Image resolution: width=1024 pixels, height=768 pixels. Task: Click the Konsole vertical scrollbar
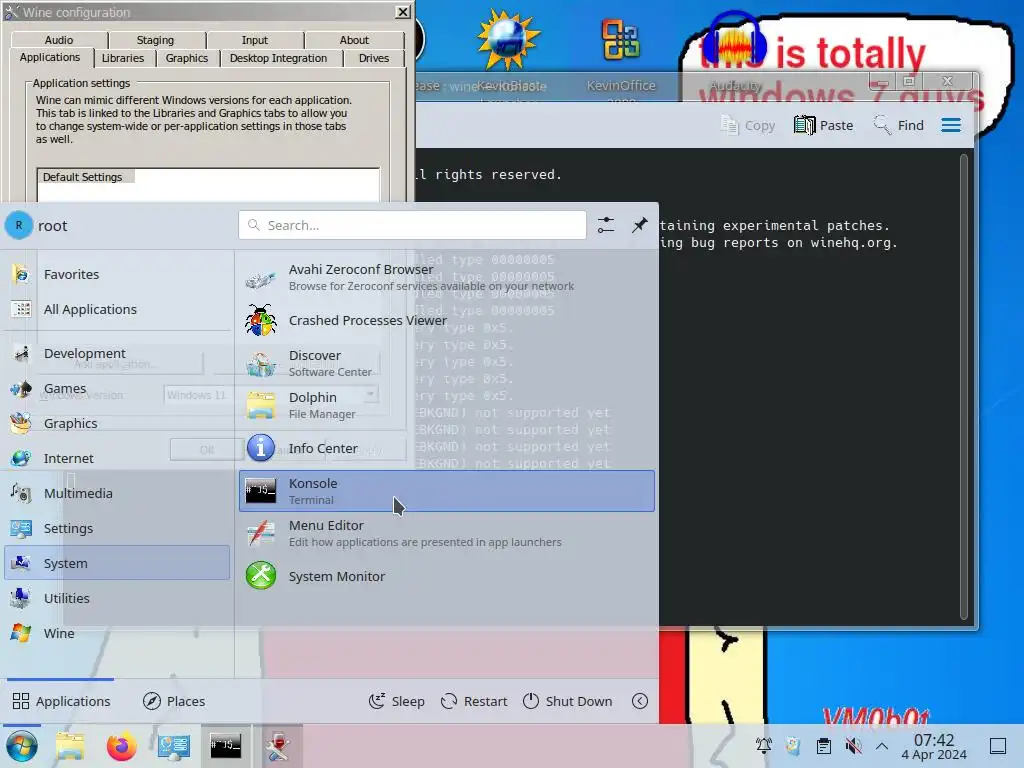coord(964,387)
